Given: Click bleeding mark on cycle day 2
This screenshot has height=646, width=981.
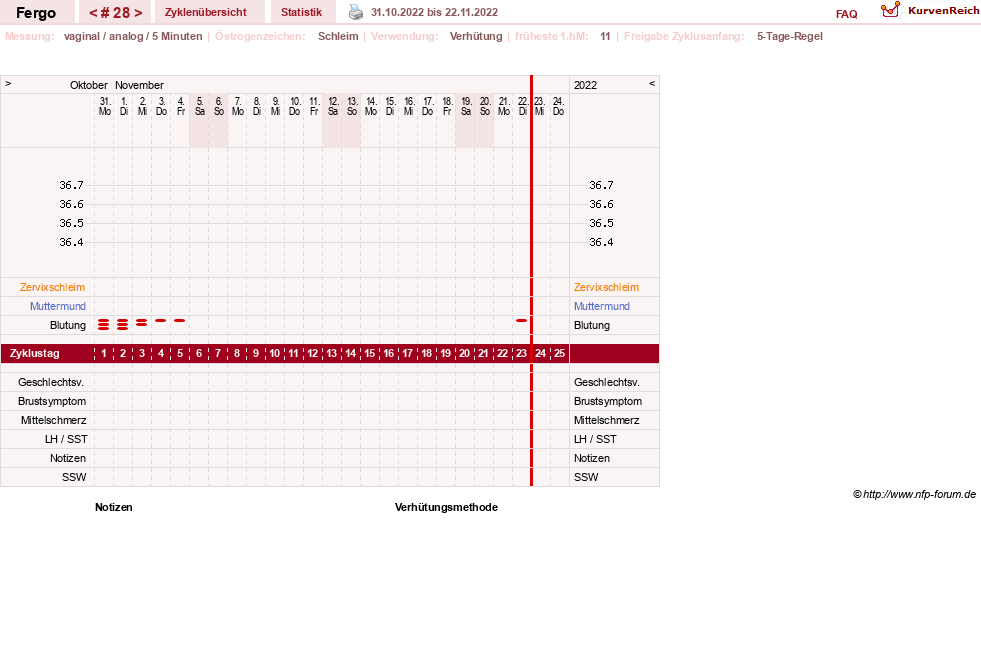Looking at the screenshot, I should [123, 324].
